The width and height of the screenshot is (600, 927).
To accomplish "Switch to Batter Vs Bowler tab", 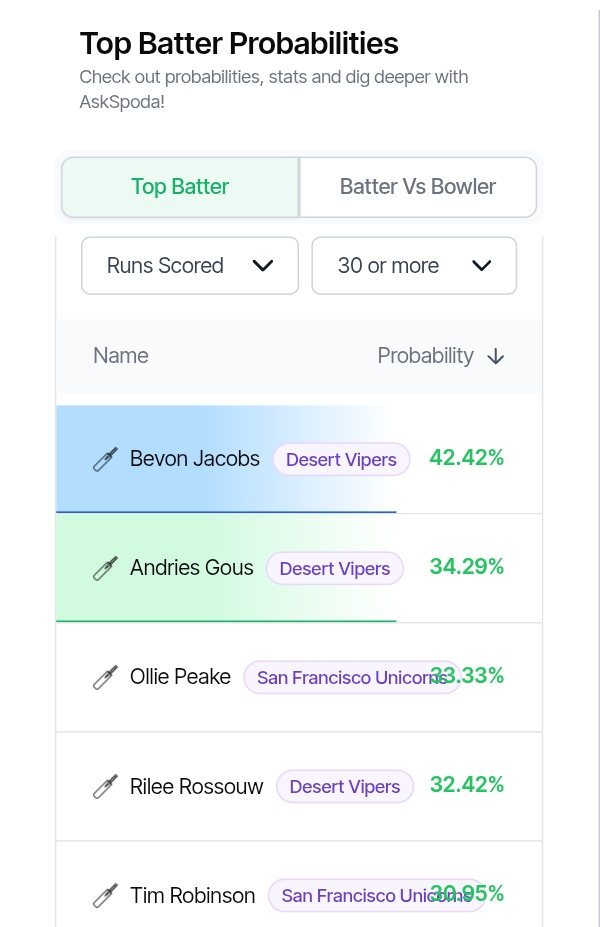I will (x=418, y=187).
